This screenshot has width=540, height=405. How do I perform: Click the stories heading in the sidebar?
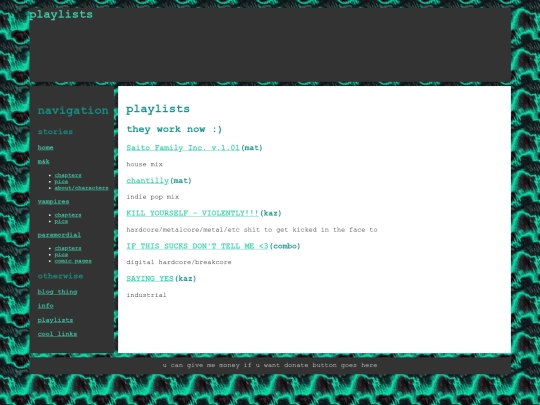[x=55, y=132]
